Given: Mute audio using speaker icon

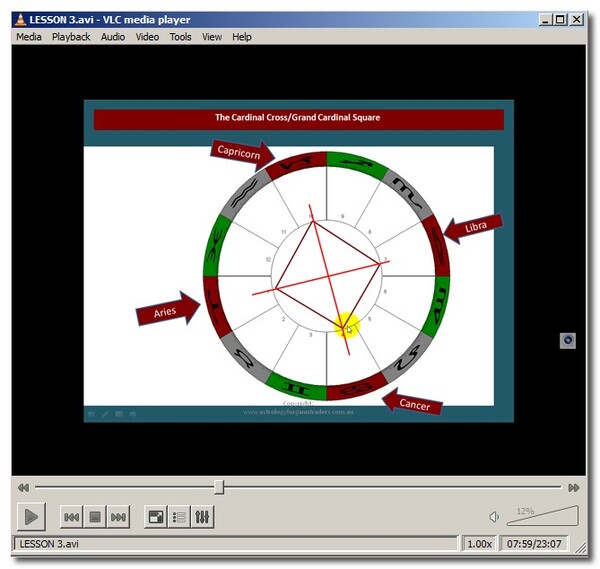Looking at the screenshot, I should click(494, 517).
